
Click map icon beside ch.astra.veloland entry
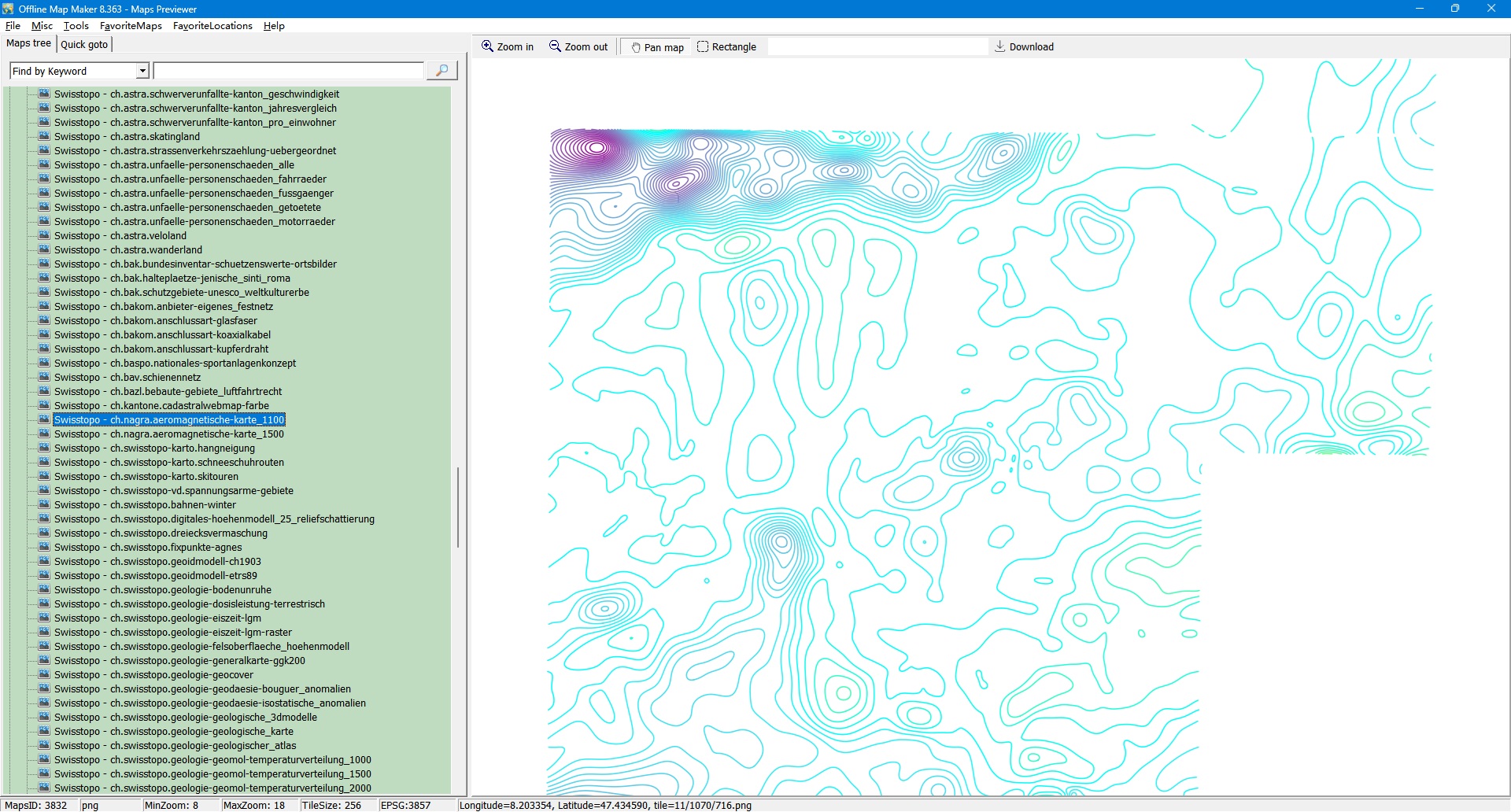click(44, 235)
